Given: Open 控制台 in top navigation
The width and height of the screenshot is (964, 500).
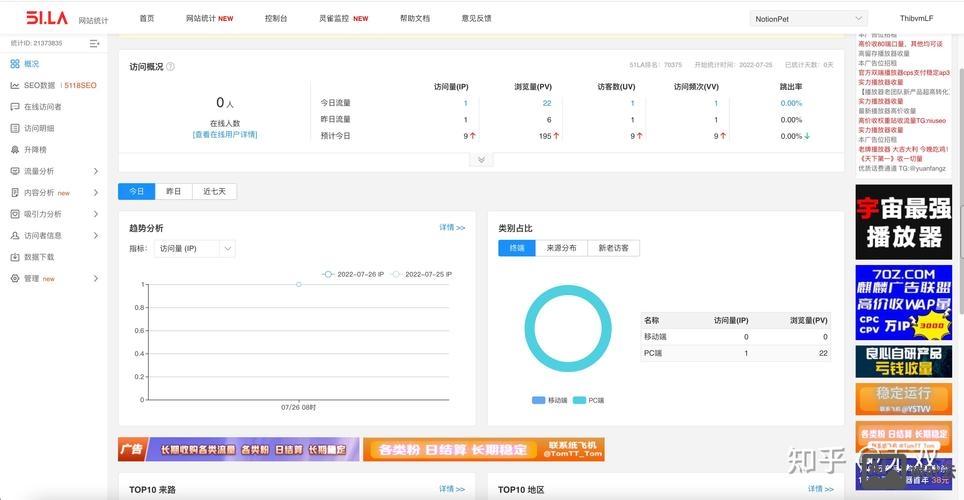Looking at the screenshot, I should pos(276,18).
